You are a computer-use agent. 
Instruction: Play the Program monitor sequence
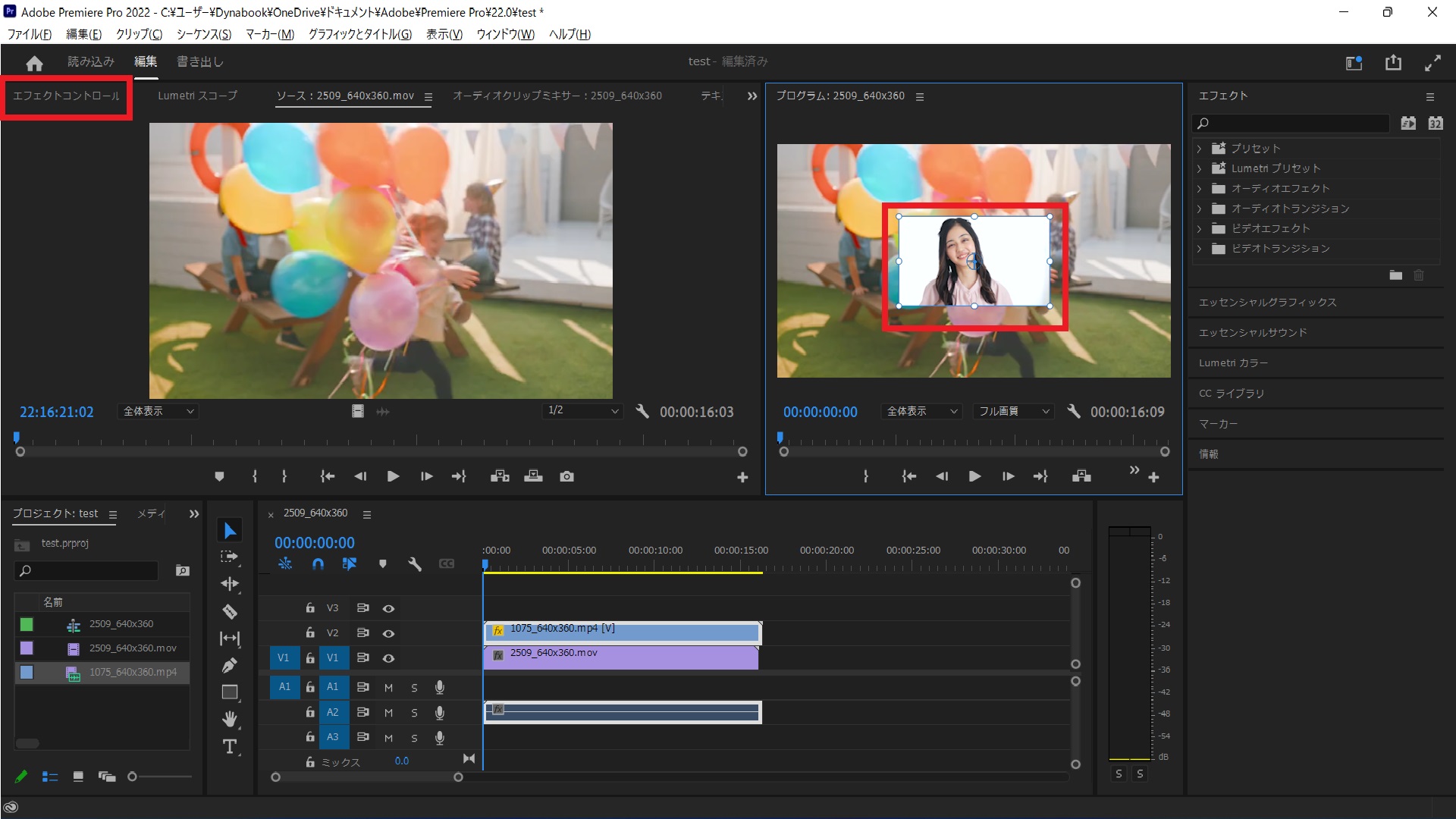974,476
